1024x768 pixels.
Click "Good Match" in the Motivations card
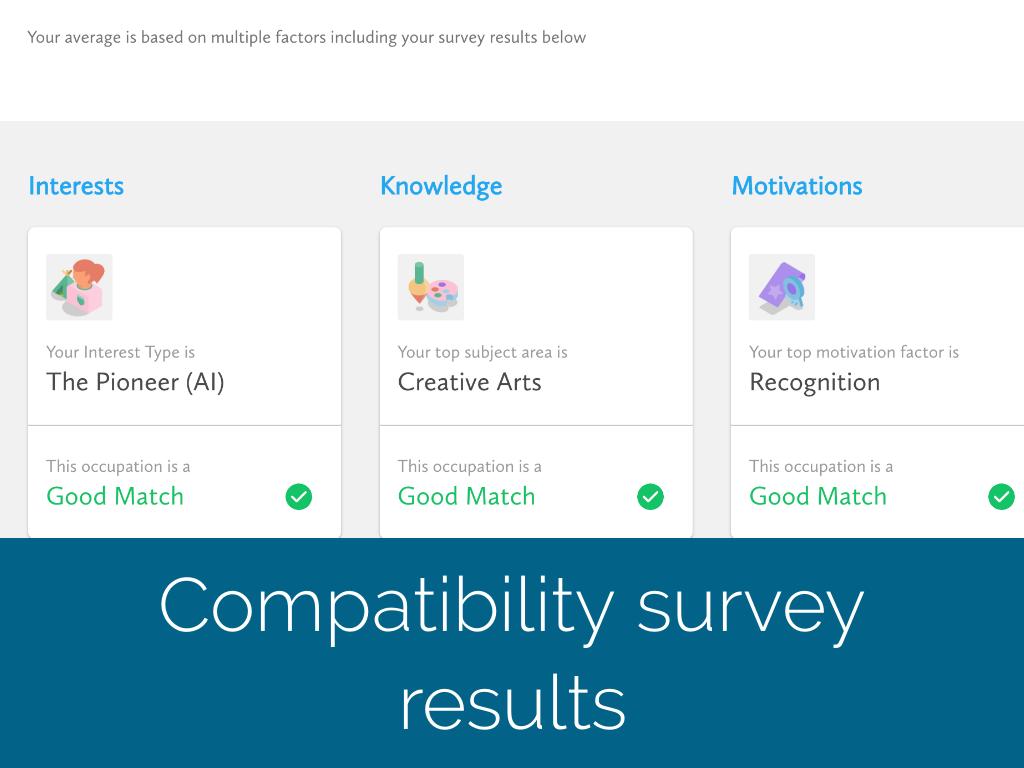click(818, 496)
